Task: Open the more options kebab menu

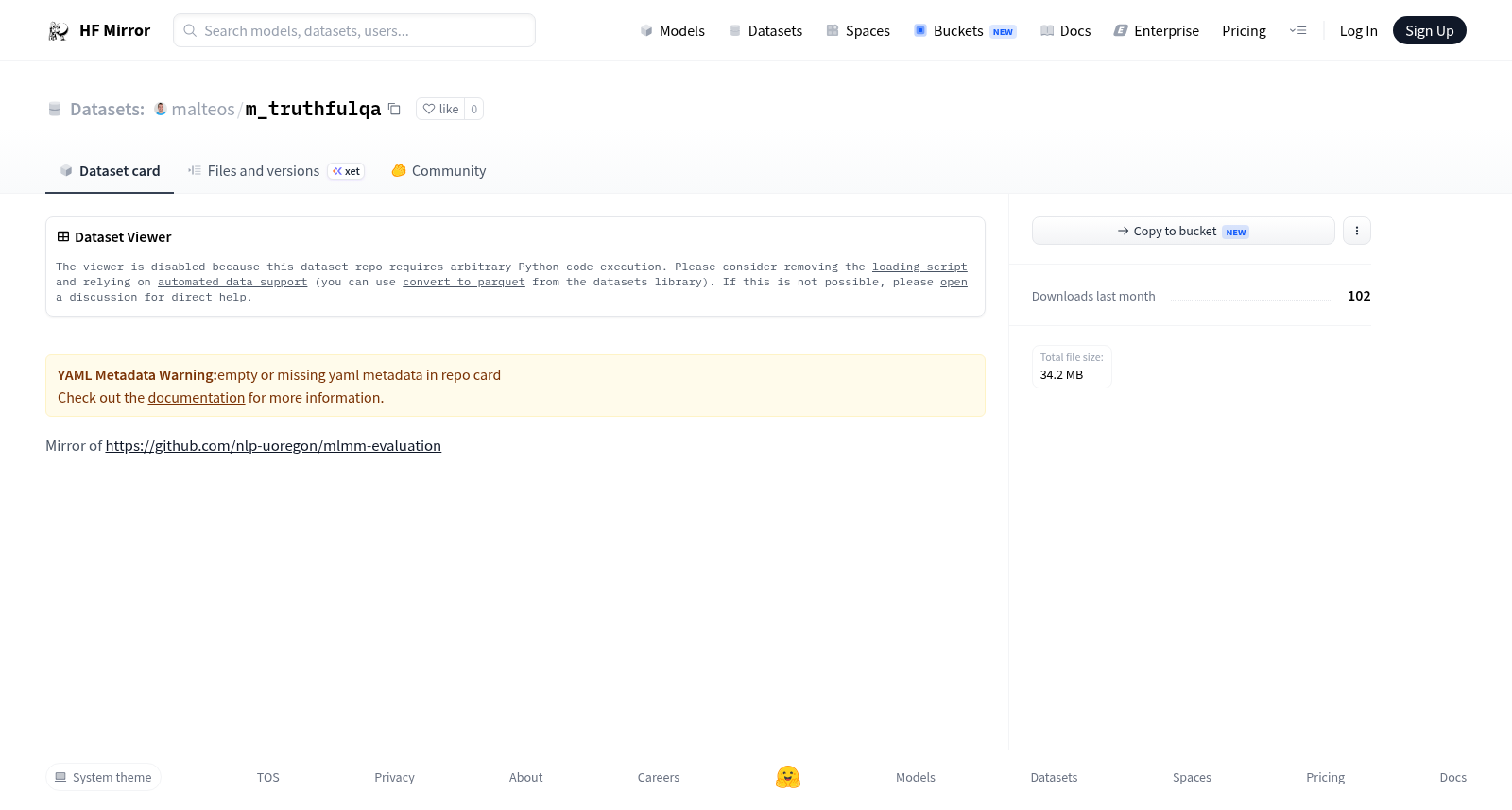Action: 1357,231
